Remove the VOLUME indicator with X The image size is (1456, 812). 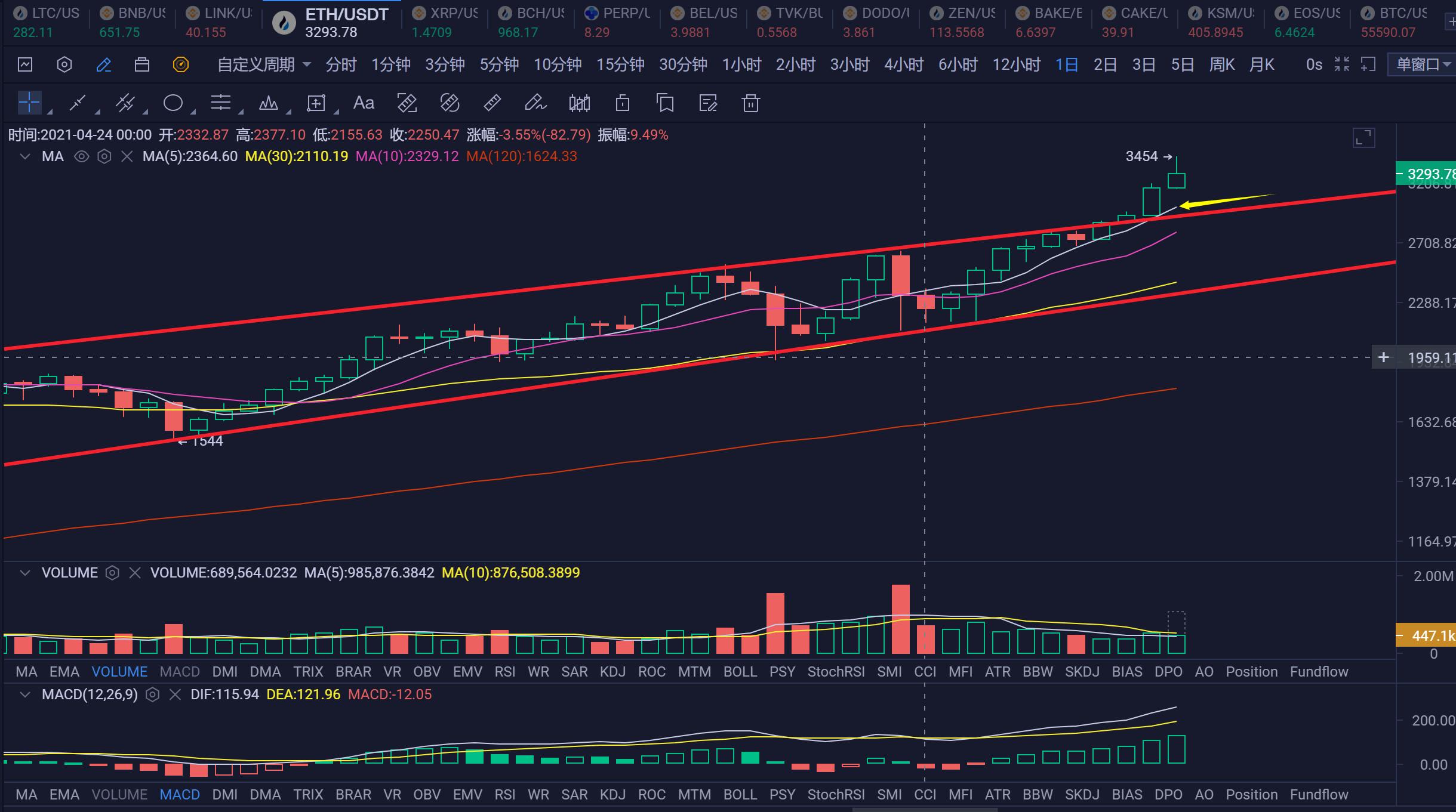coord(135,573)
